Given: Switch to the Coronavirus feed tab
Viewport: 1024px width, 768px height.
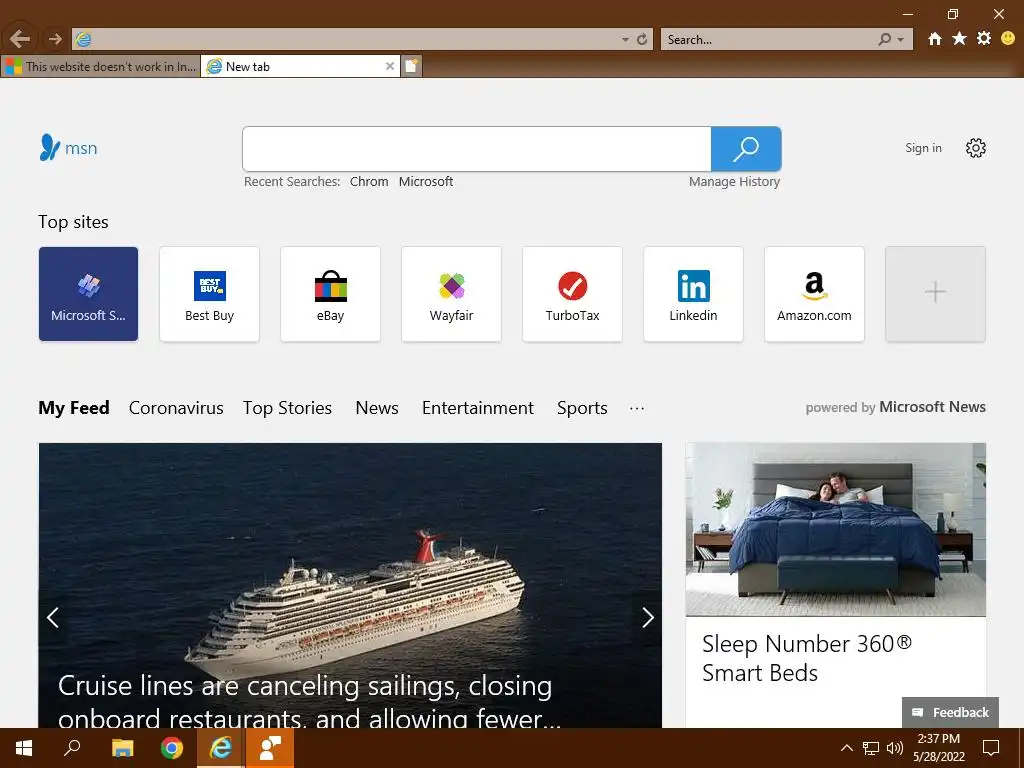Looking at the screenshot, I should [176, 408].
